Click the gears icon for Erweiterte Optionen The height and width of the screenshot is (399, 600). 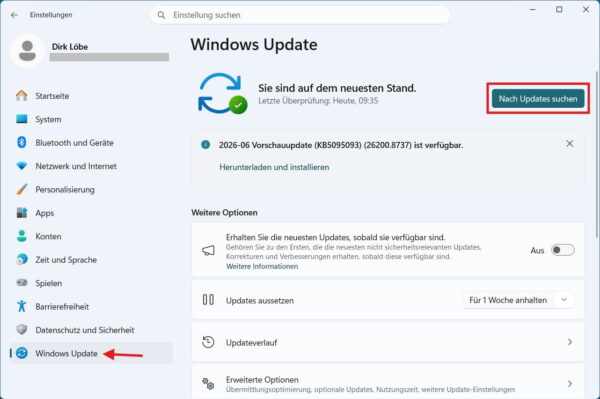(x=208, y=383)
